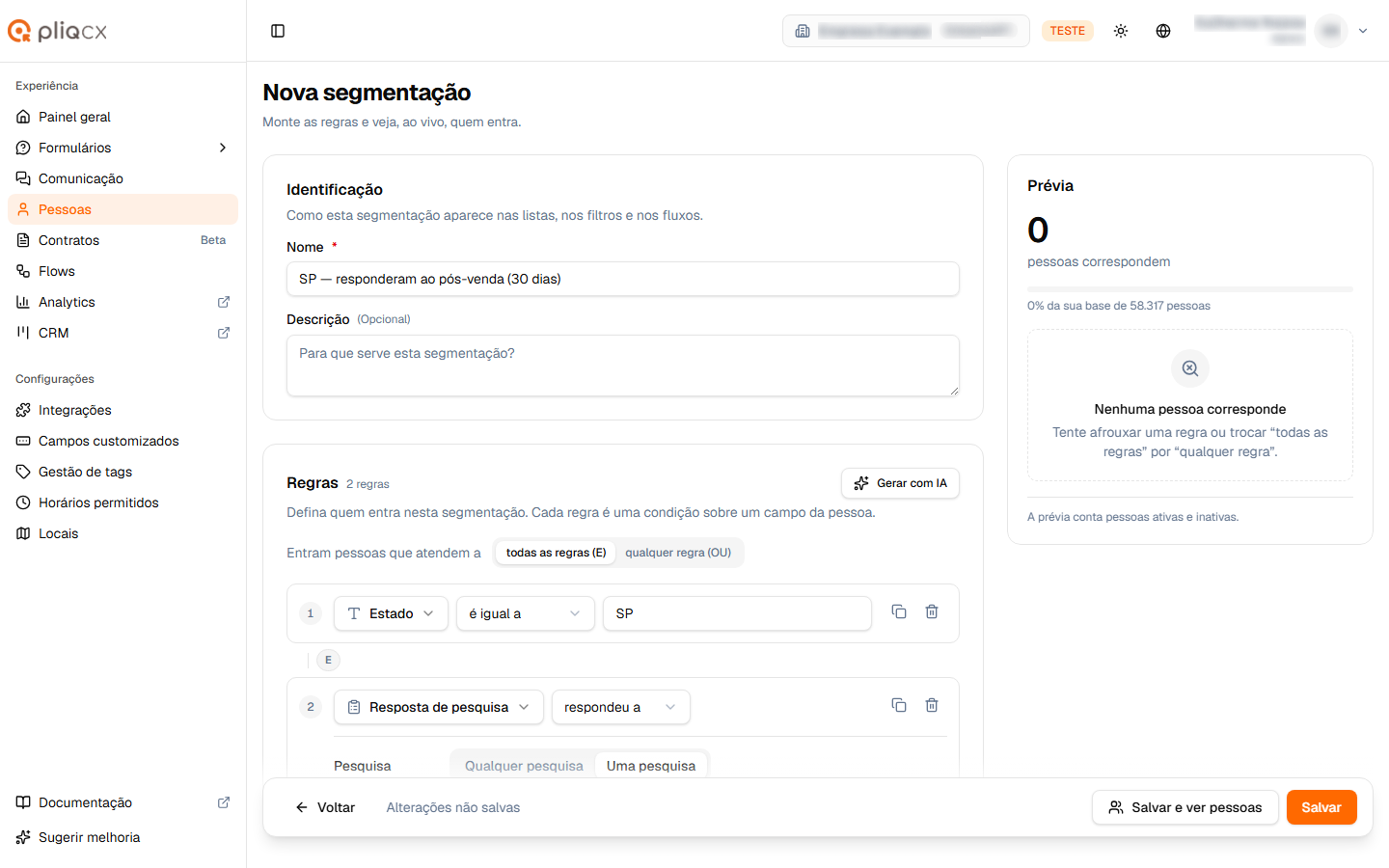Select 'todas as regras (E)' option

pos(556,553)
